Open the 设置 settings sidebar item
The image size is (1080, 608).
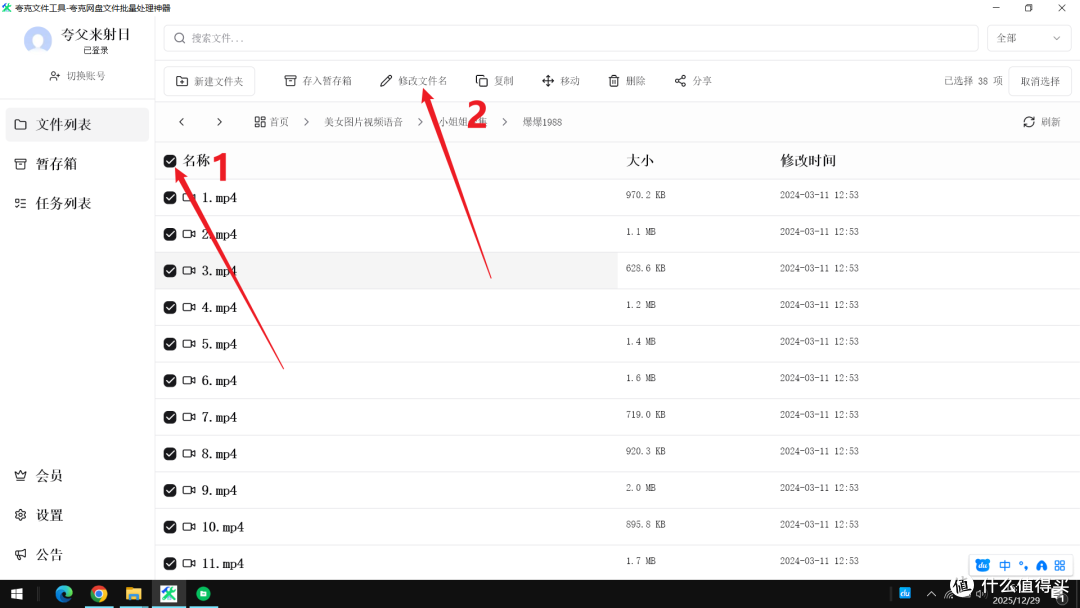tap(77, 515)
